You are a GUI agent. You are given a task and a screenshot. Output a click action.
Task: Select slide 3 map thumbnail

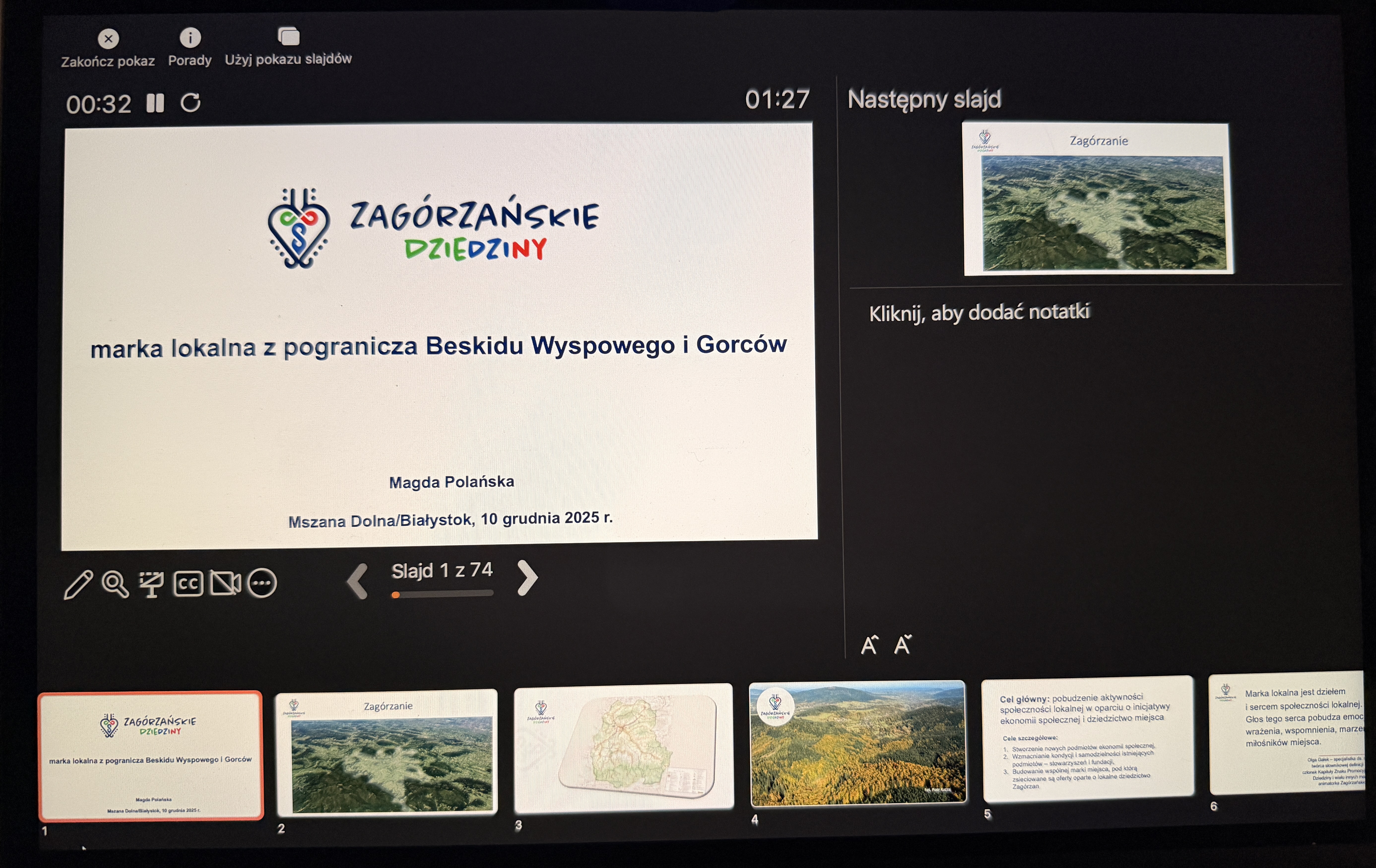click(x=623, y=747)
